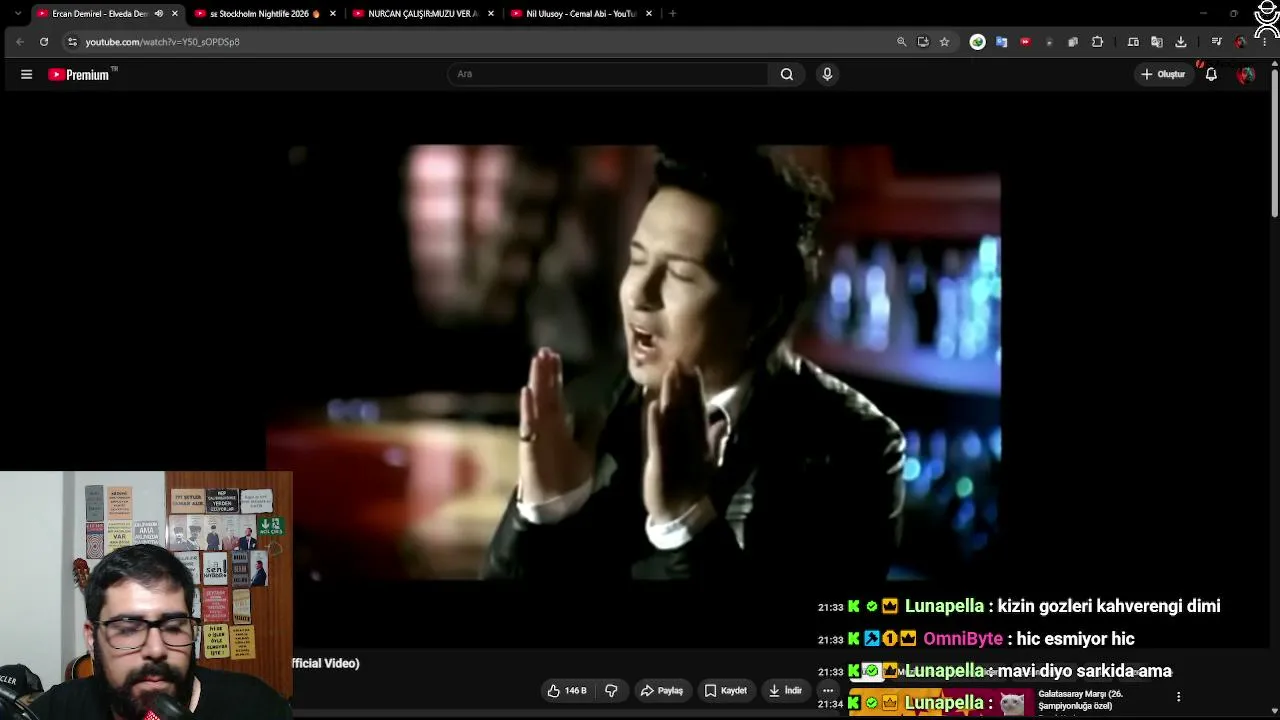
Task: Click the Oluştur create button
Action: [1163, 74]
